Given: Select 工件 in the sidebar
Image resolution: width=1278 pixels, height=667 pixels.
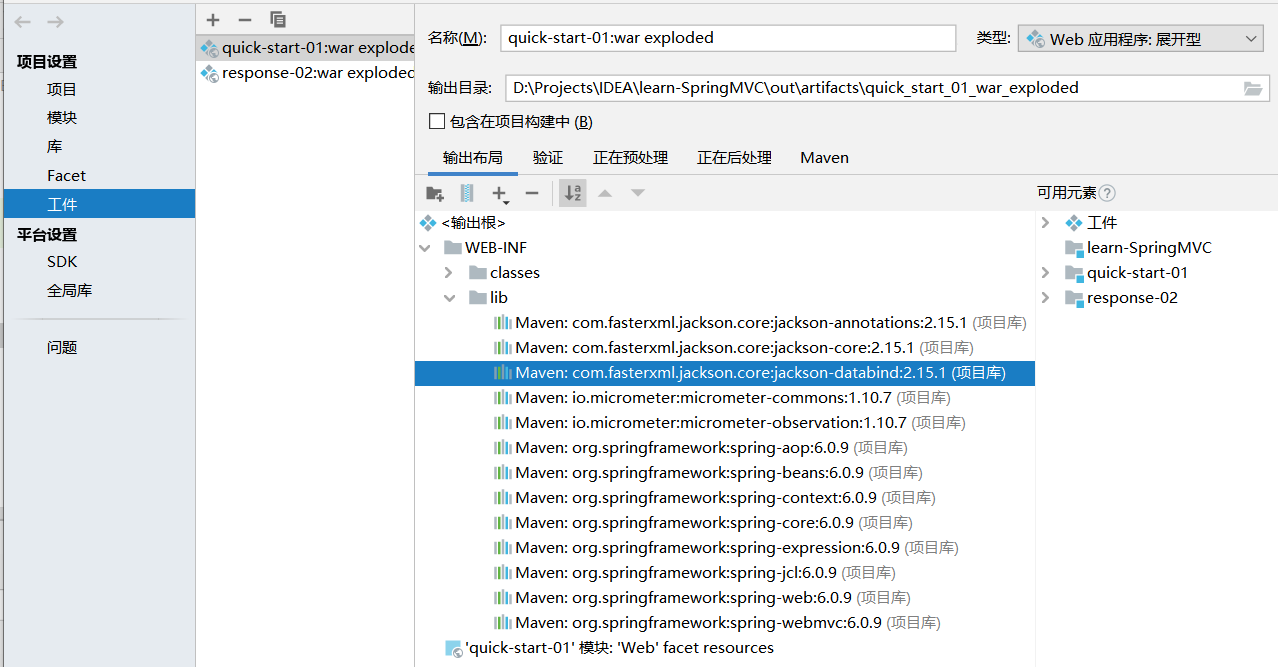Looking at the screenshot, I should pos(99,204).
